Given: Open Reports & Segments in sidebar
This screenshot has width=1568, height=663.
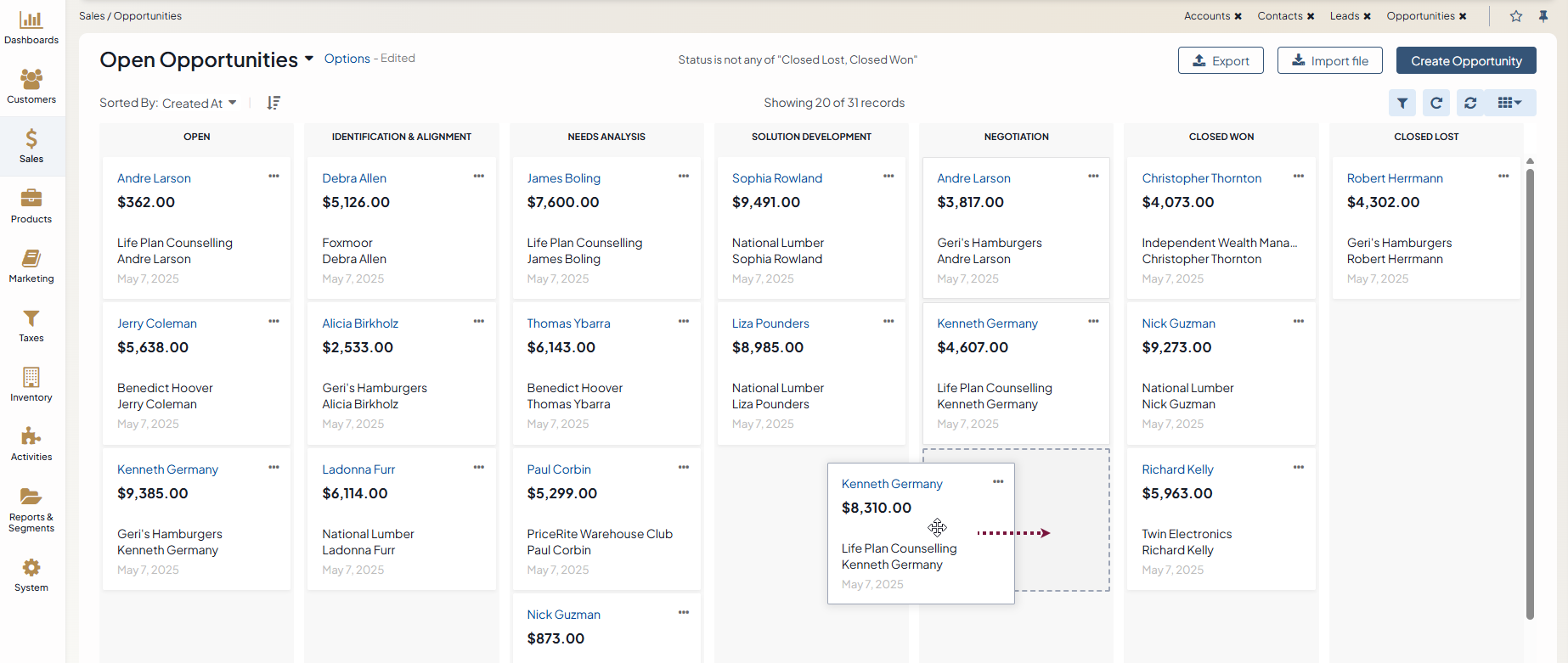Looking at the screenshot, I should tap(31, 509).
